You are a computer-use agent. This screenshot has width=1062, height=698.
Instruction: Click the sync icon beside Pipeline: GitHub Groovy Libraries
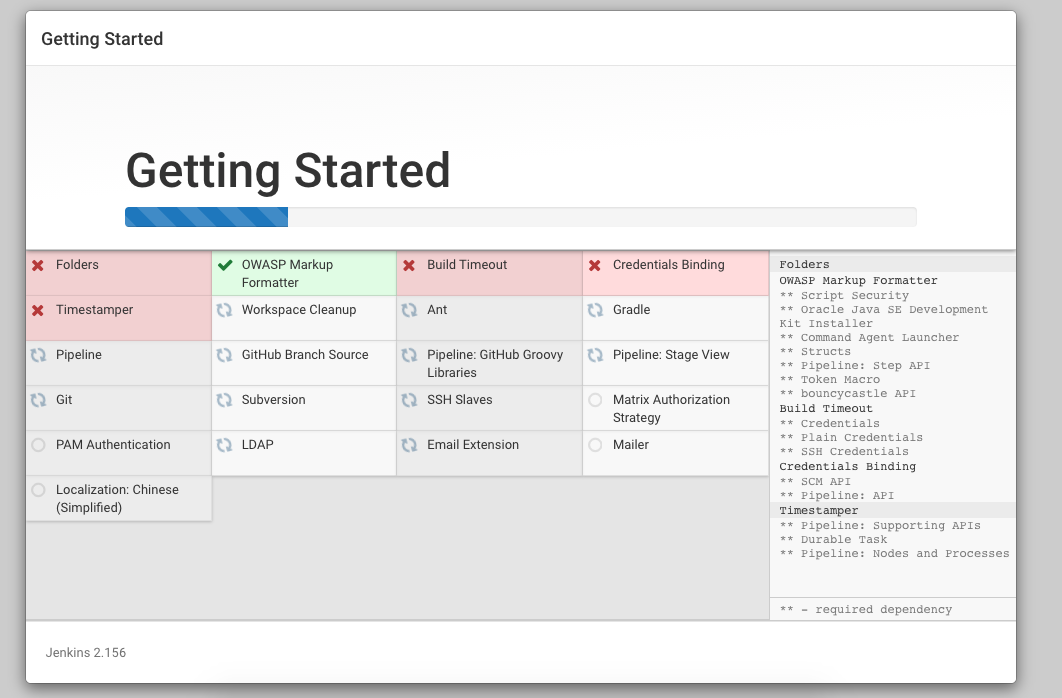(x=409, y=355)
